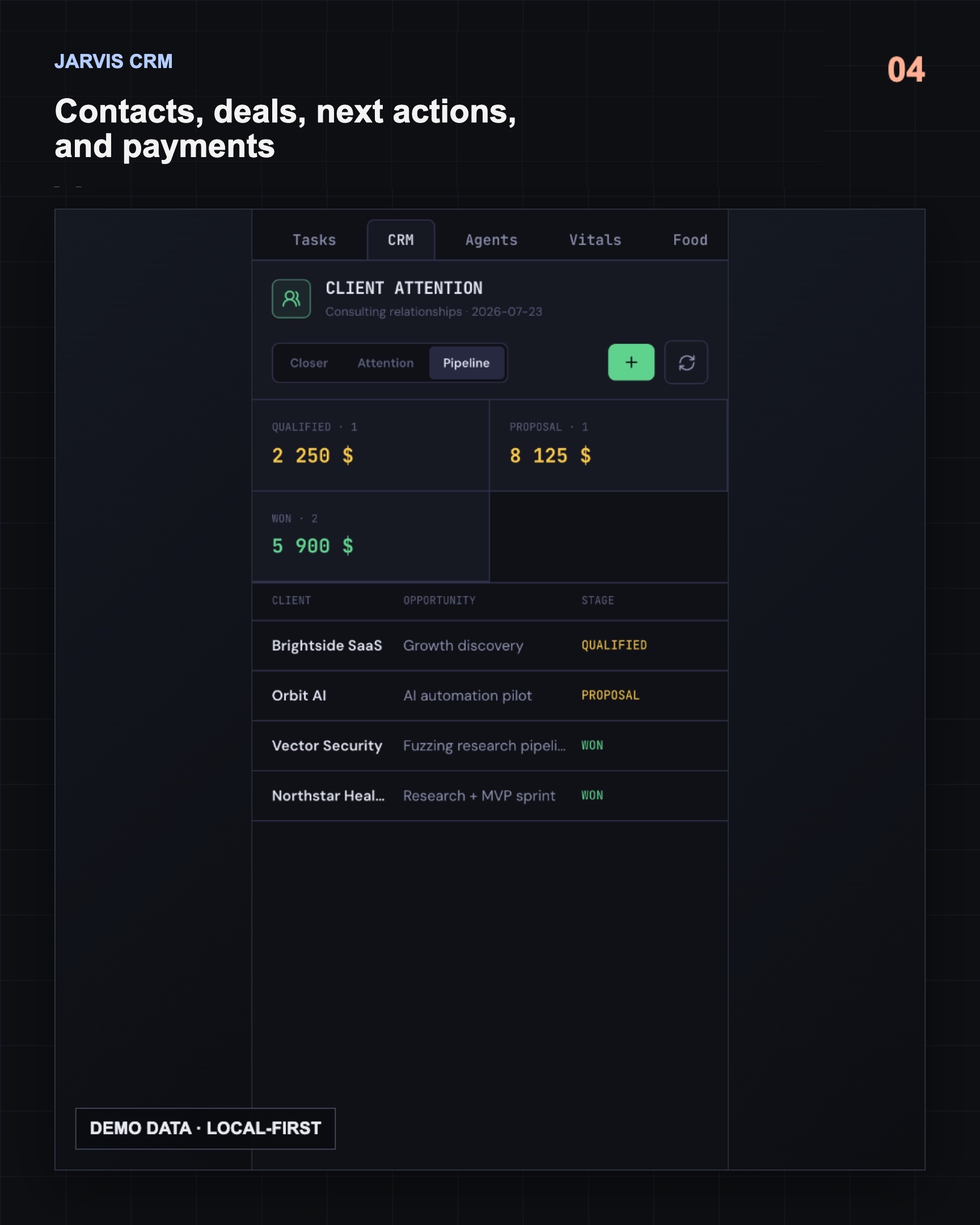The width and height of the screenshot is (980, 1225).
Task: Open the Agents tab
Action: coord(491,240)
